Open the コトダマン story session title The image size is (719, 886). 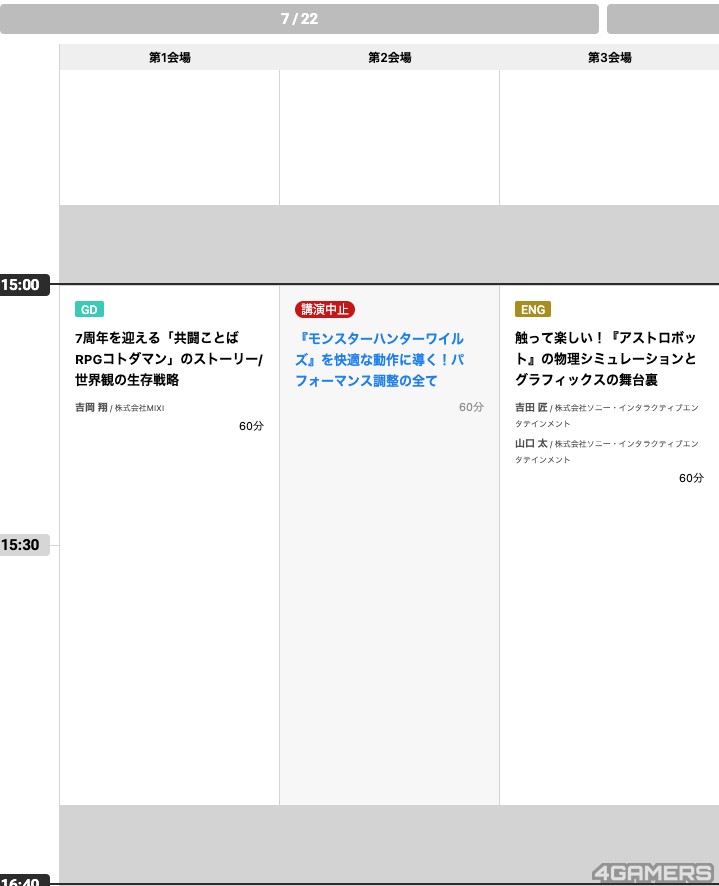(x=168, y=359)
